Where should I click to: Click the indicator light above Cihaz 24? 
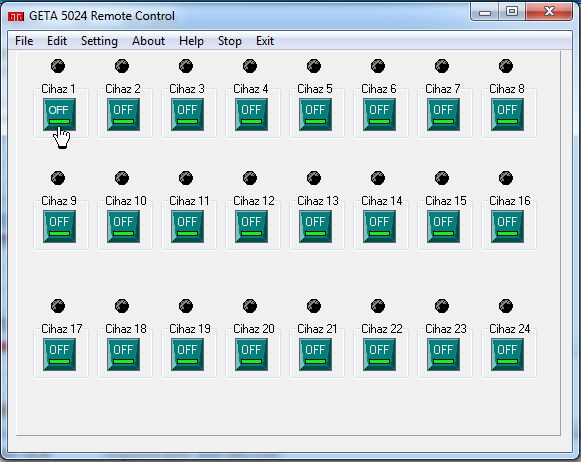(x=506, y=306)
